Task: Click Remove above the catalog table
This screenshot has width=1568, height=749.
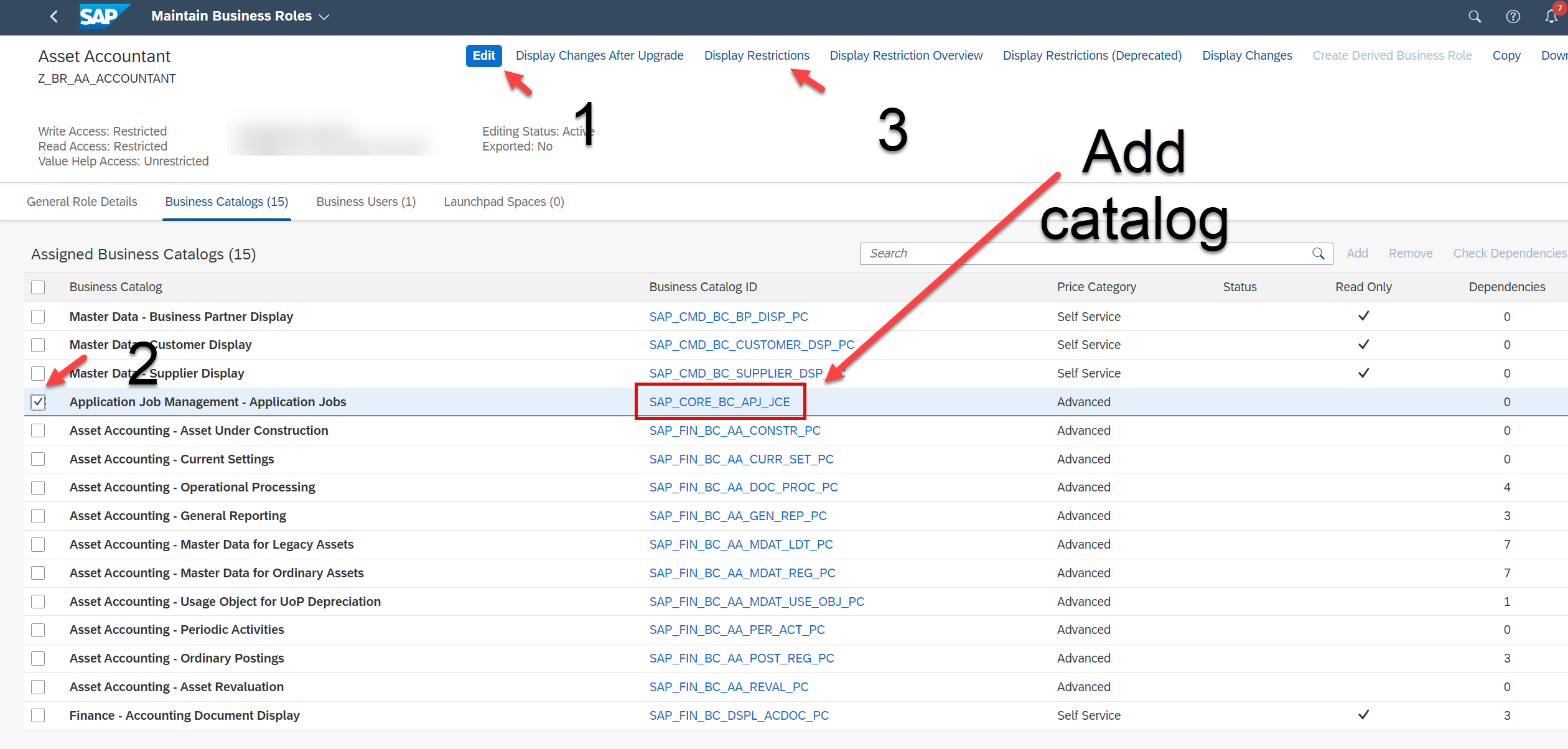Action: point(1411,253)
